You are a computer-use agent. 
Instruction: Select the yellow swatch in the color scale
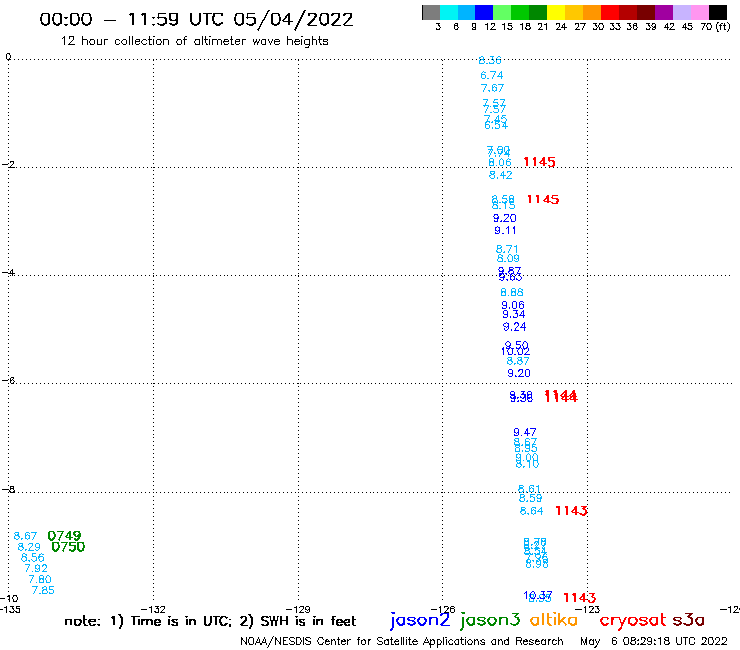click(556, 12)
